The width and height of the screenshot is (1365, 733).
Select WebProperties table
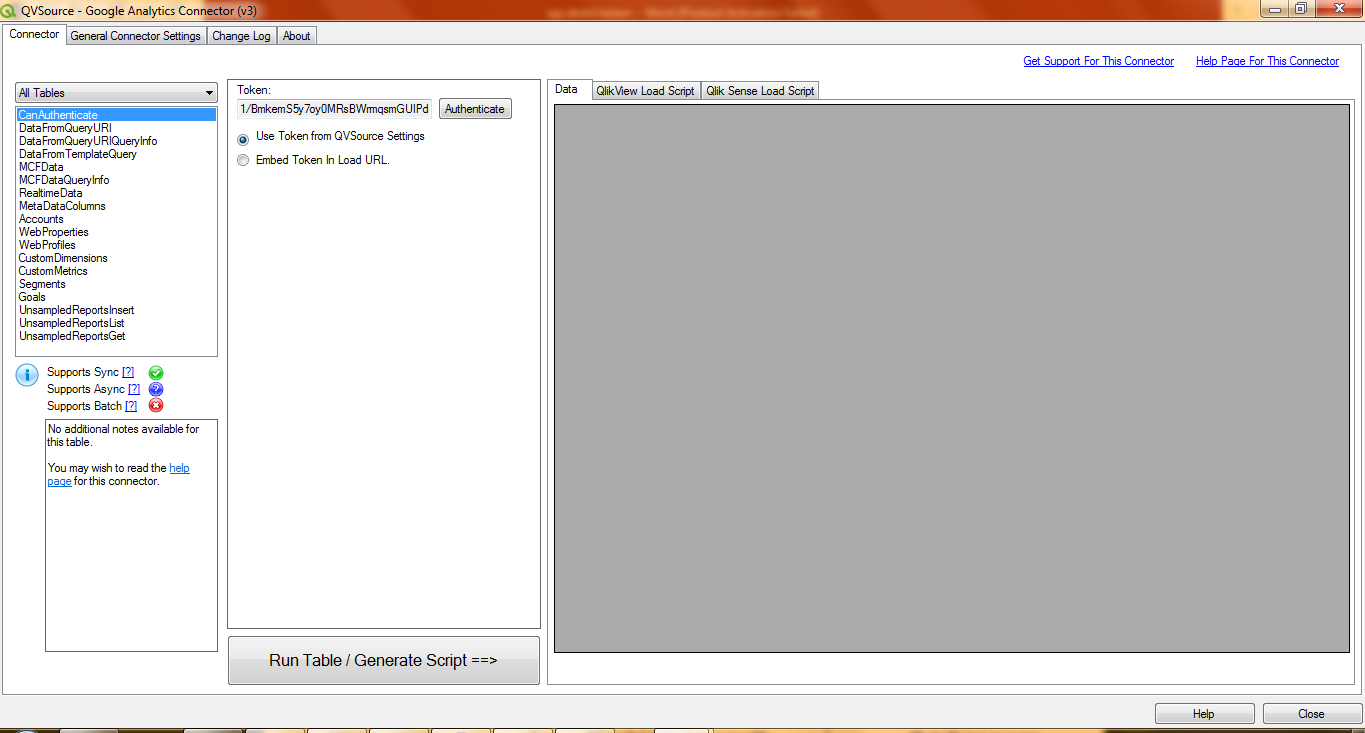116,232
